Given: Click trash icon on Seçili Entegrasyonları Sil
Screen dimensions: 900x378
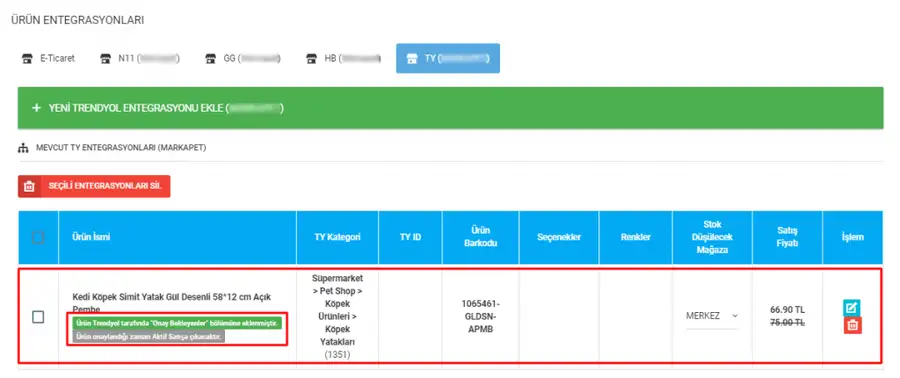Looking at the screenshot, I should pos(29,186).
